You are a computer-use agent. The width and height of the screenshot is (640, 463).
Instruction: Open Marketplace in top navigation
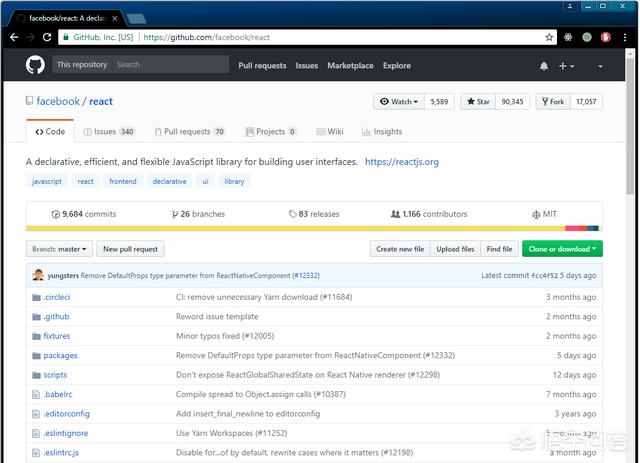(350, 65)
